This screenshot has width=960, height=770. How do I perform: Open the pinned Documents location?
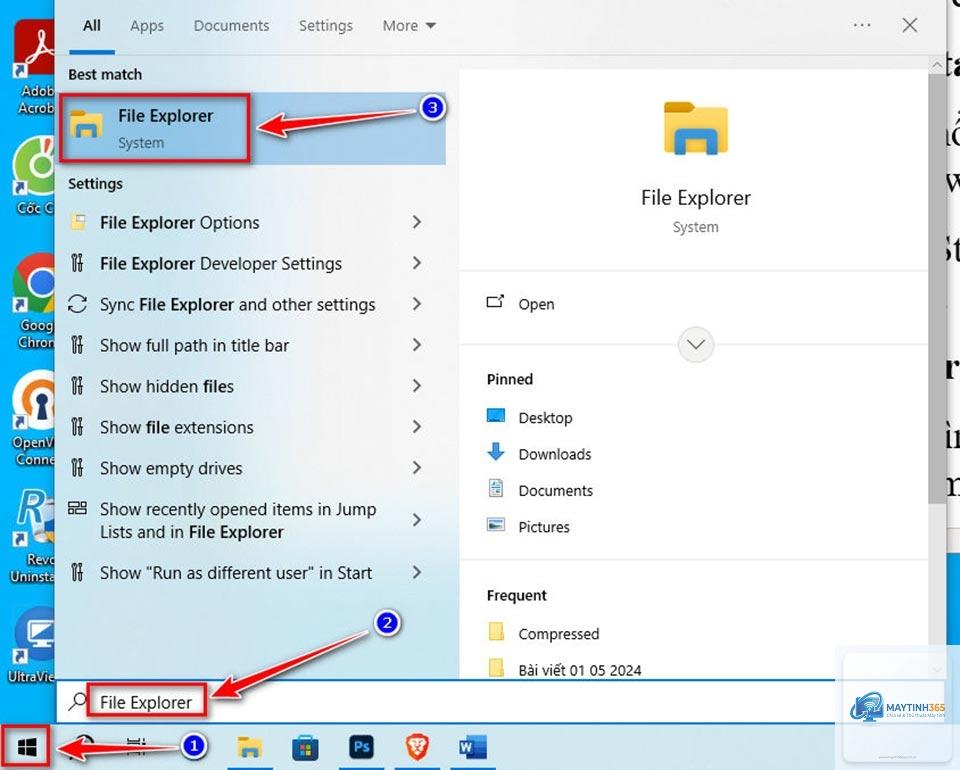[555, 490]
